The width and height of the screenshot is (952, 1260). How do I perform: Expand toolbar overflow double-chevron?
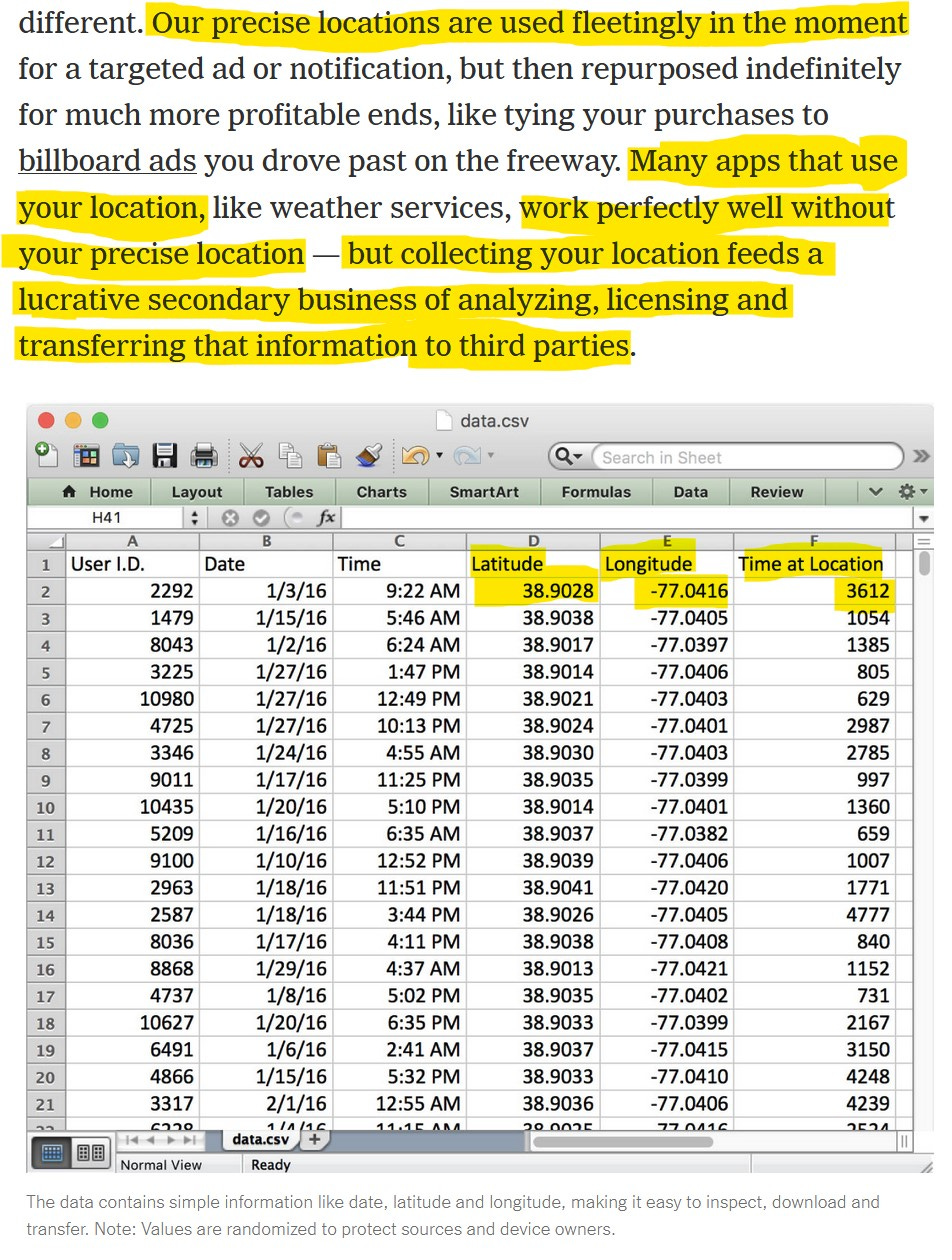[x=922, y=457]
